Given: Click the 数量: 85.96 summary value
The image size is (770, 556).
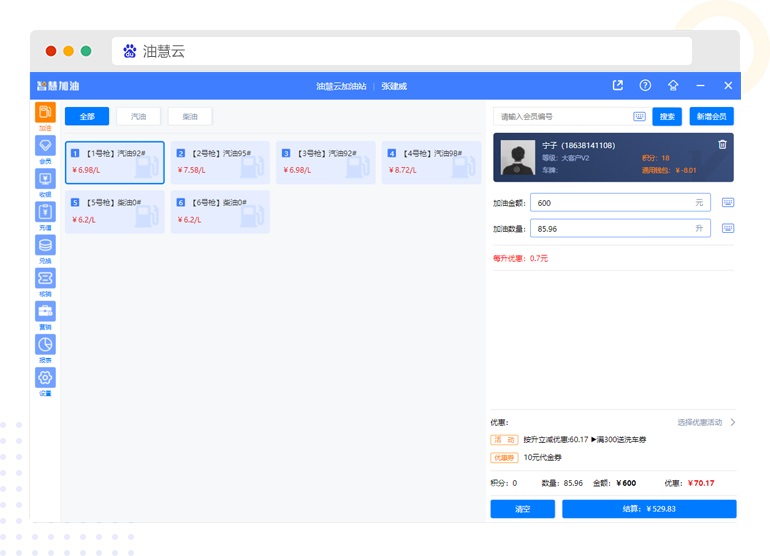Looking at the screenshot, I should (562, 483).
